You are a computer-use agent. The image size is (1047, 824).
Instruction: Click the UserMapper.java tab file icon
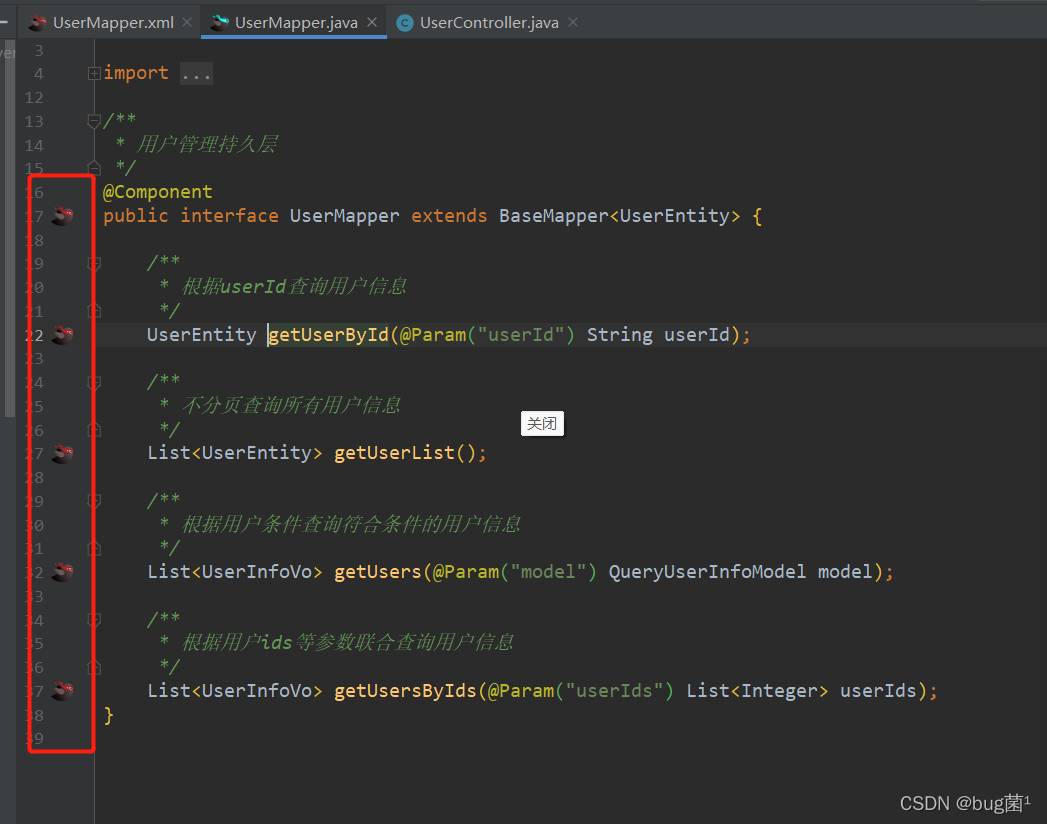point(218,21)
